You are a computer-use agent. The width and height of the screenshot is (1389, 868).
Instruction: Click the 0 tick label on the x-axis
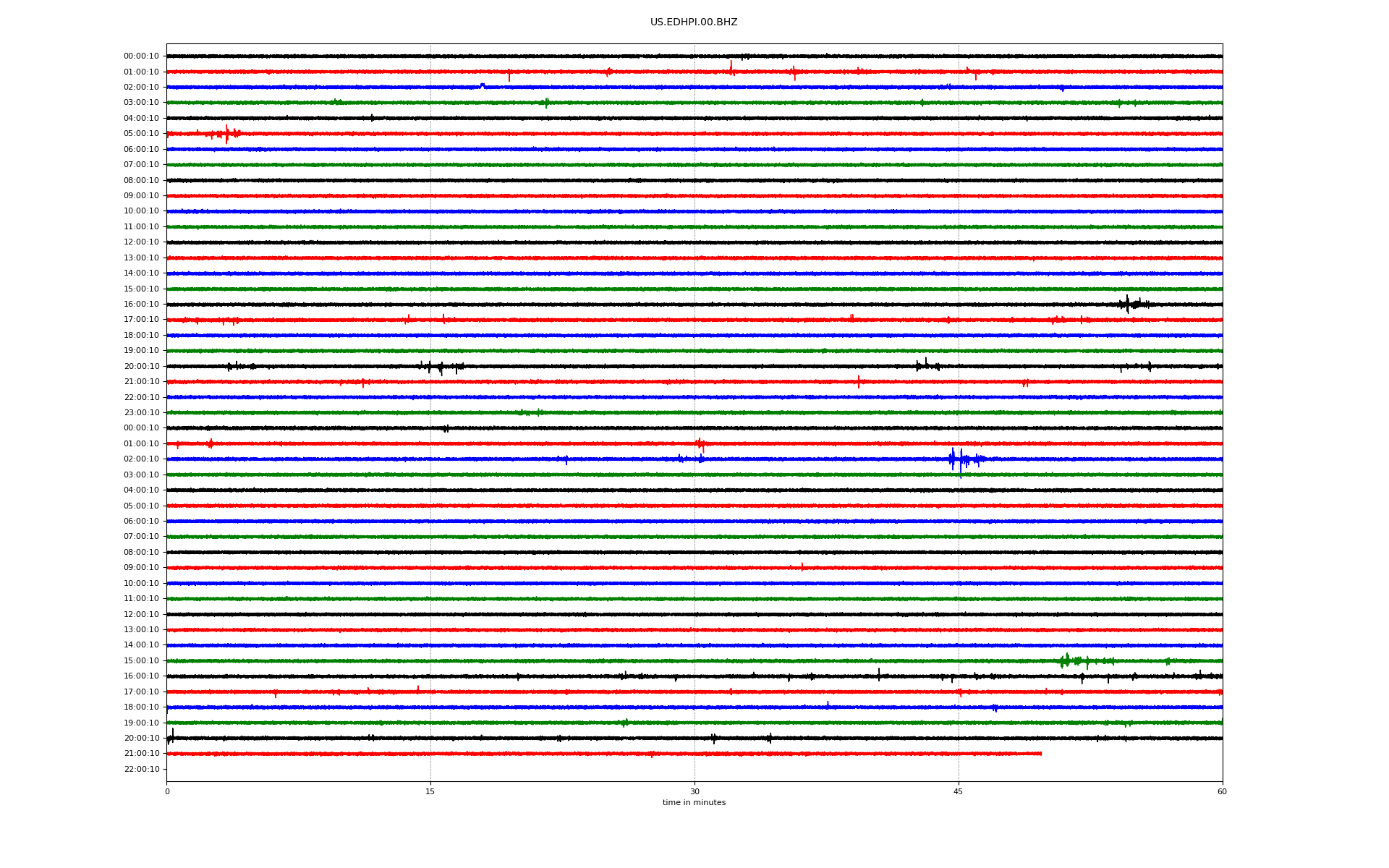[x=167, y=791]
